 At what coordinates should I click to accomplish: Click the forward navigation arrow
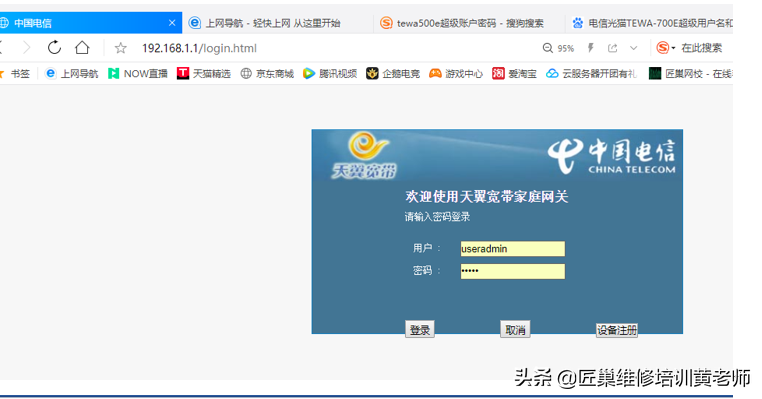(27, 48)
